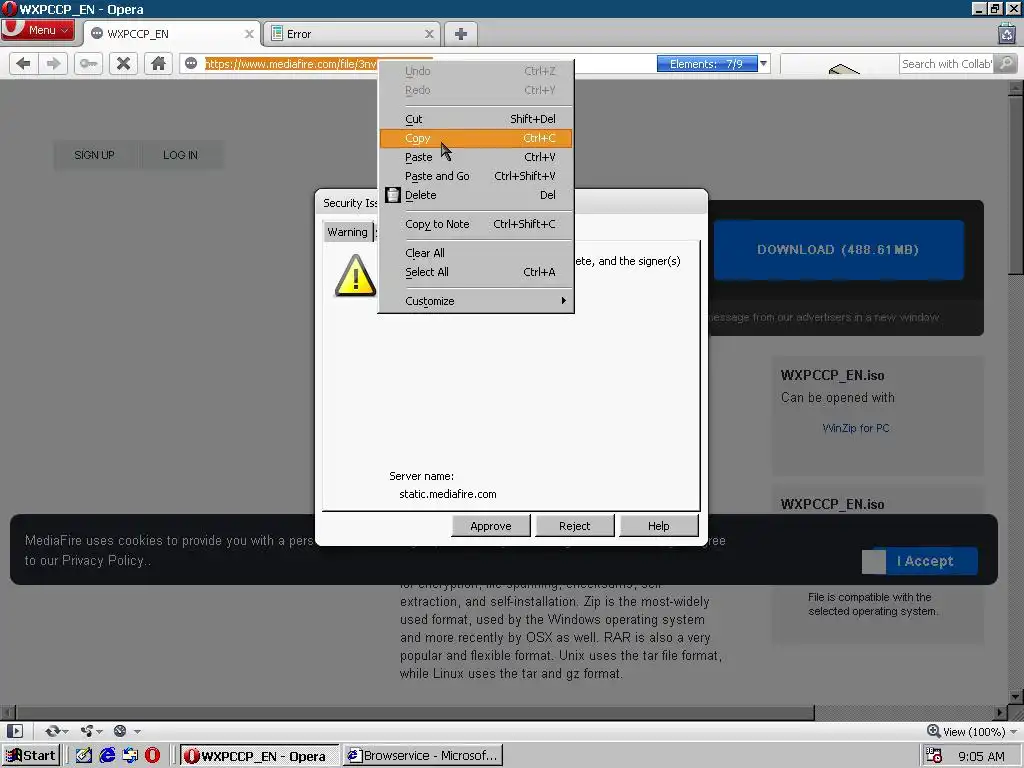Image resolution: width=1024 pixels, height=768 pixels.
Task: Choose Paste from the context menu
Action: click(x=475, y=157)
